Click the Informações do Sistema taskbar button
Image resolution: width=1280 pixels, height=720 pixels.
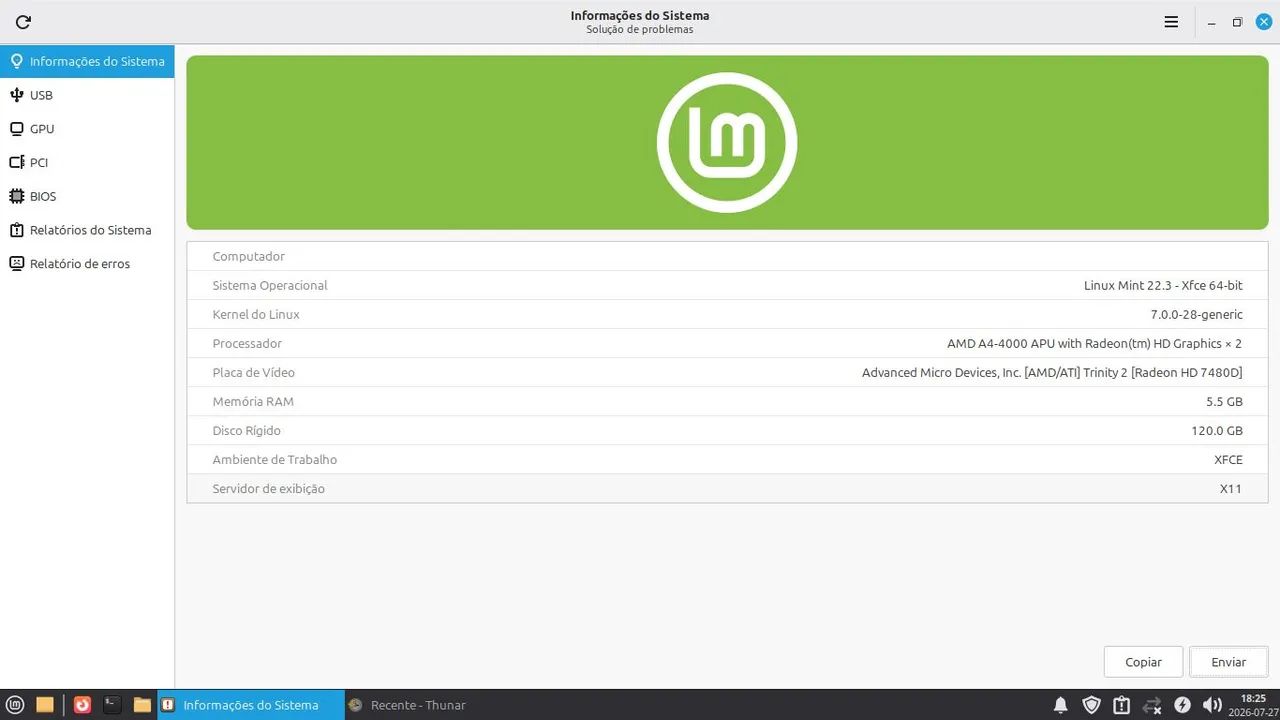[x=250, y=705]
